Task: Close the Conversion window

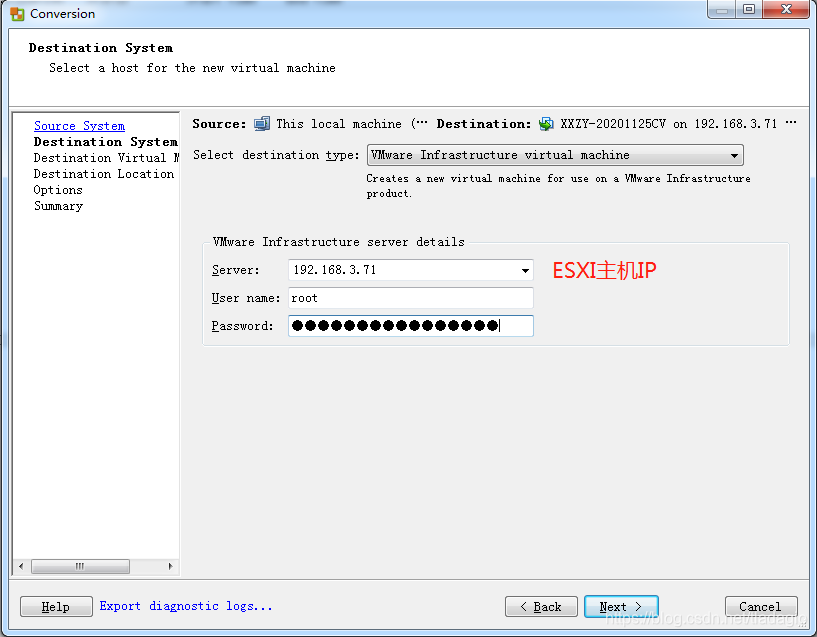Action: tap(786, 9)
